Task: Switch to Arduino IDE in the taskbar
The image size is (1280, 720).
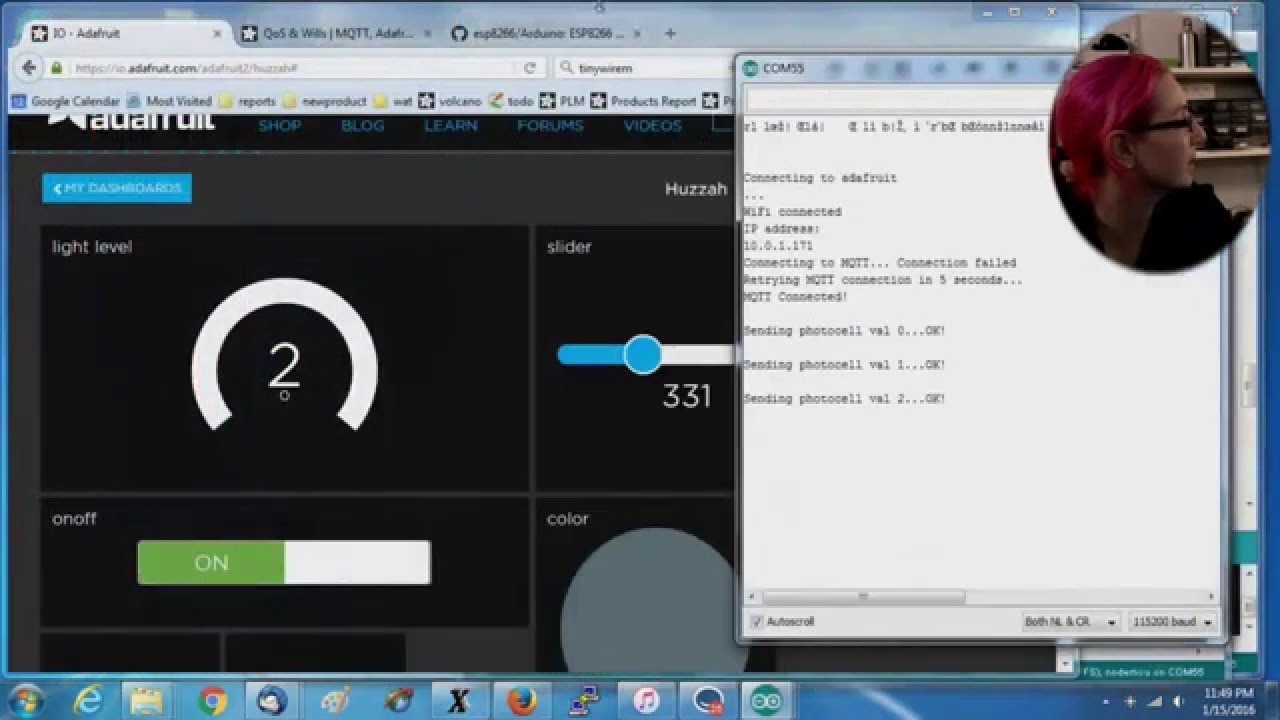Action: coord(767,700)
